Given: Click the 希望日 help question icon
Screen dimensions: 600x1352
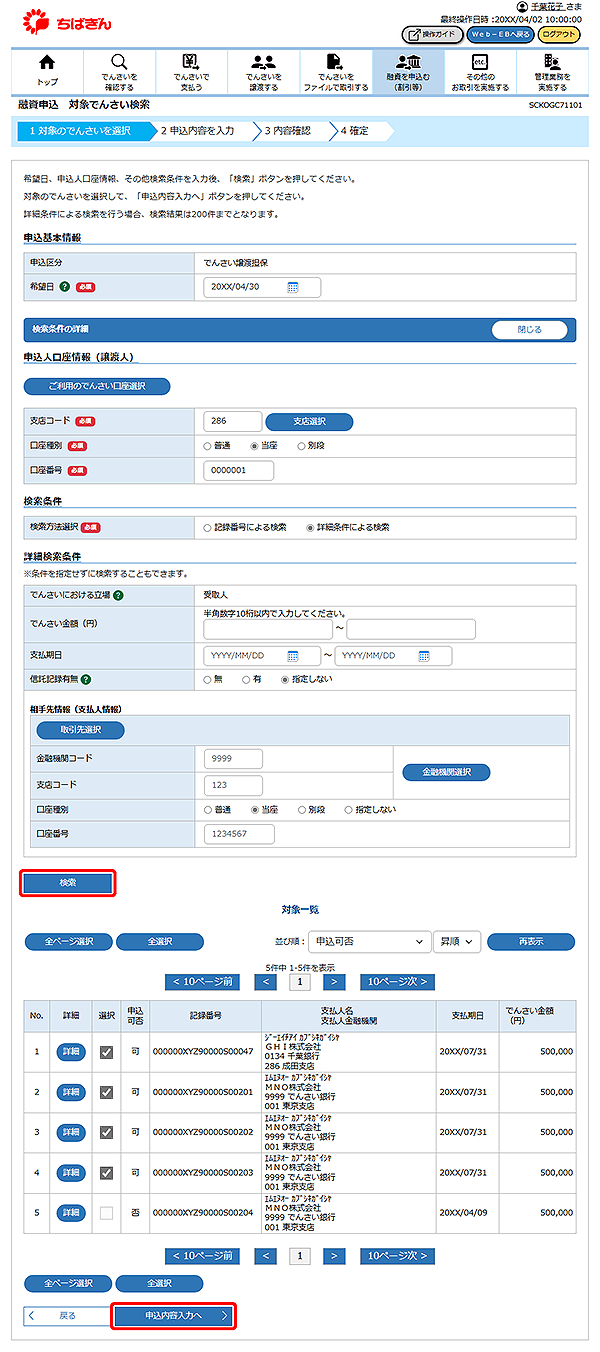Looking at the screenshot, I should 64,287.
